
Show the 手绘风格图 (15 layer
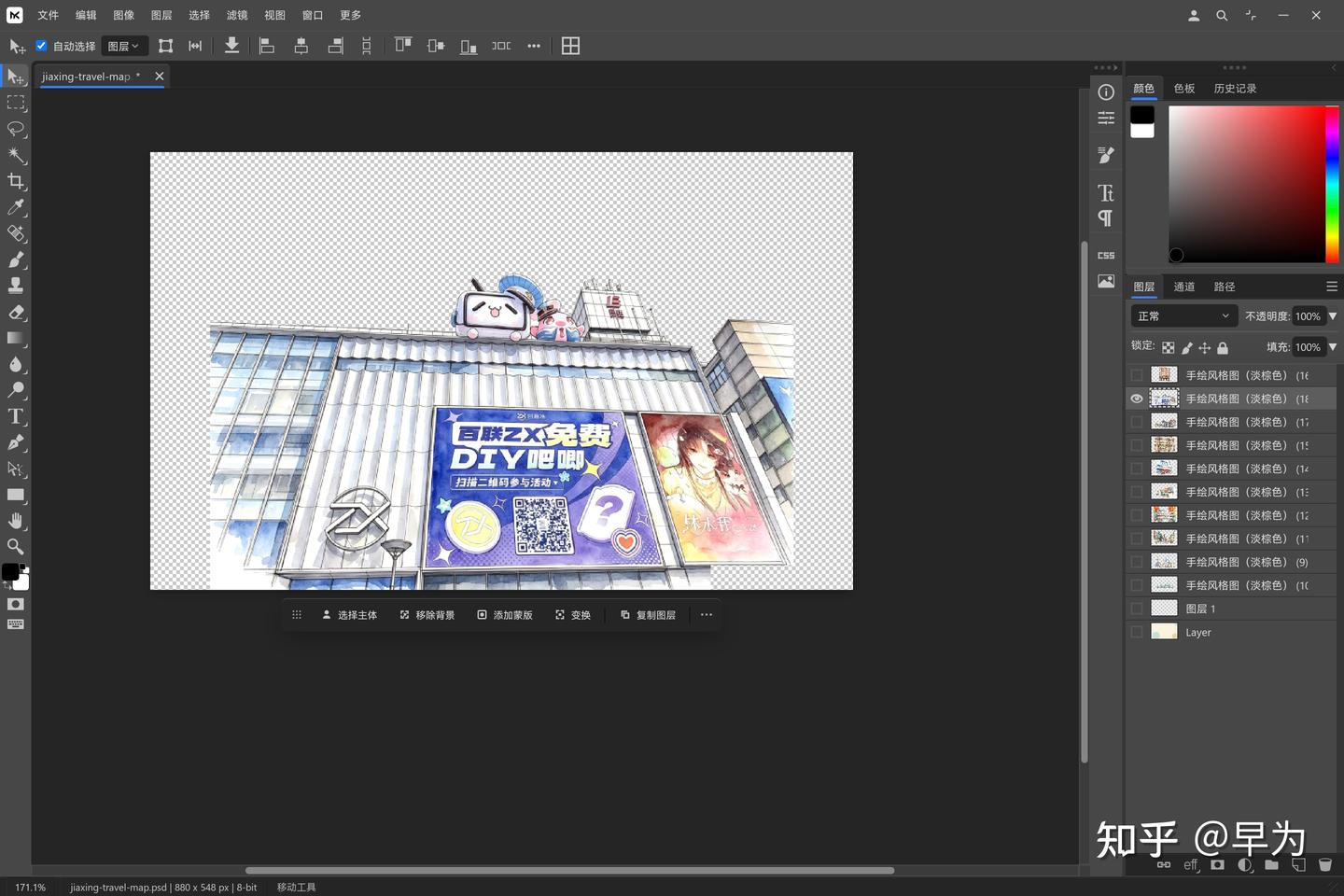tap(1137, 445)
